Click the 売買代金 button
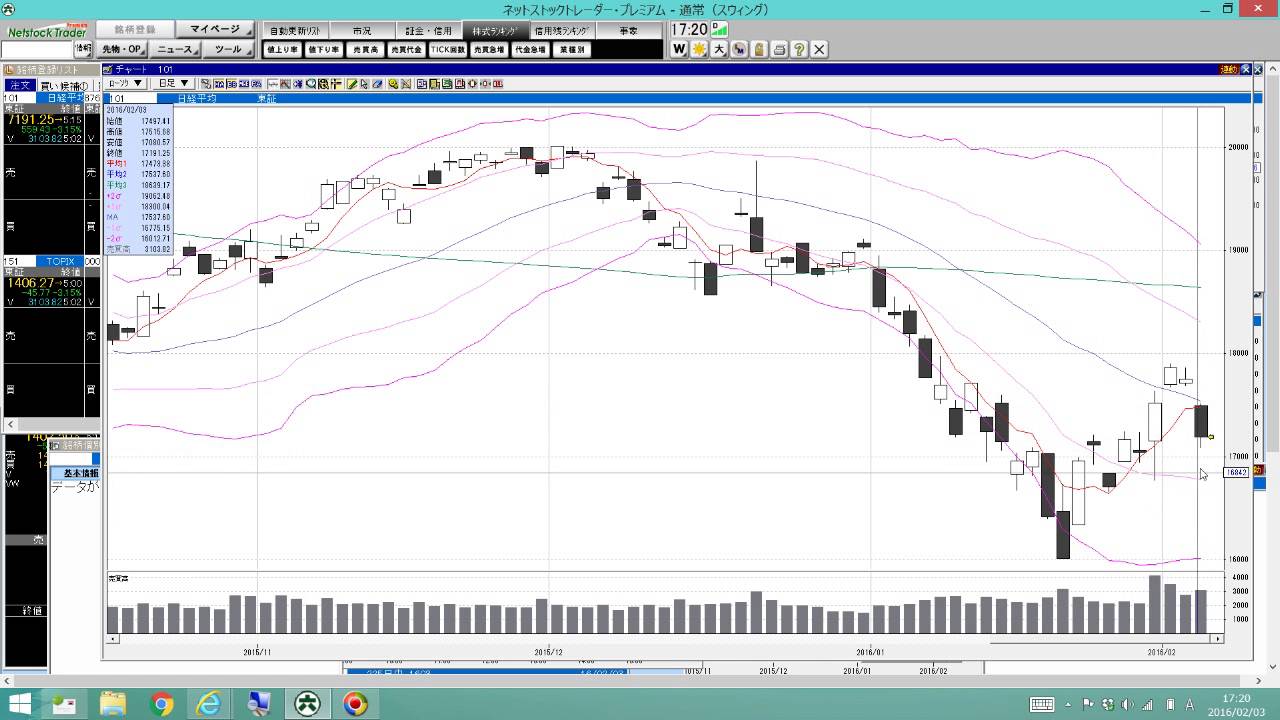The width and height of the screenshot is (1280, 720). click(406, 49)
